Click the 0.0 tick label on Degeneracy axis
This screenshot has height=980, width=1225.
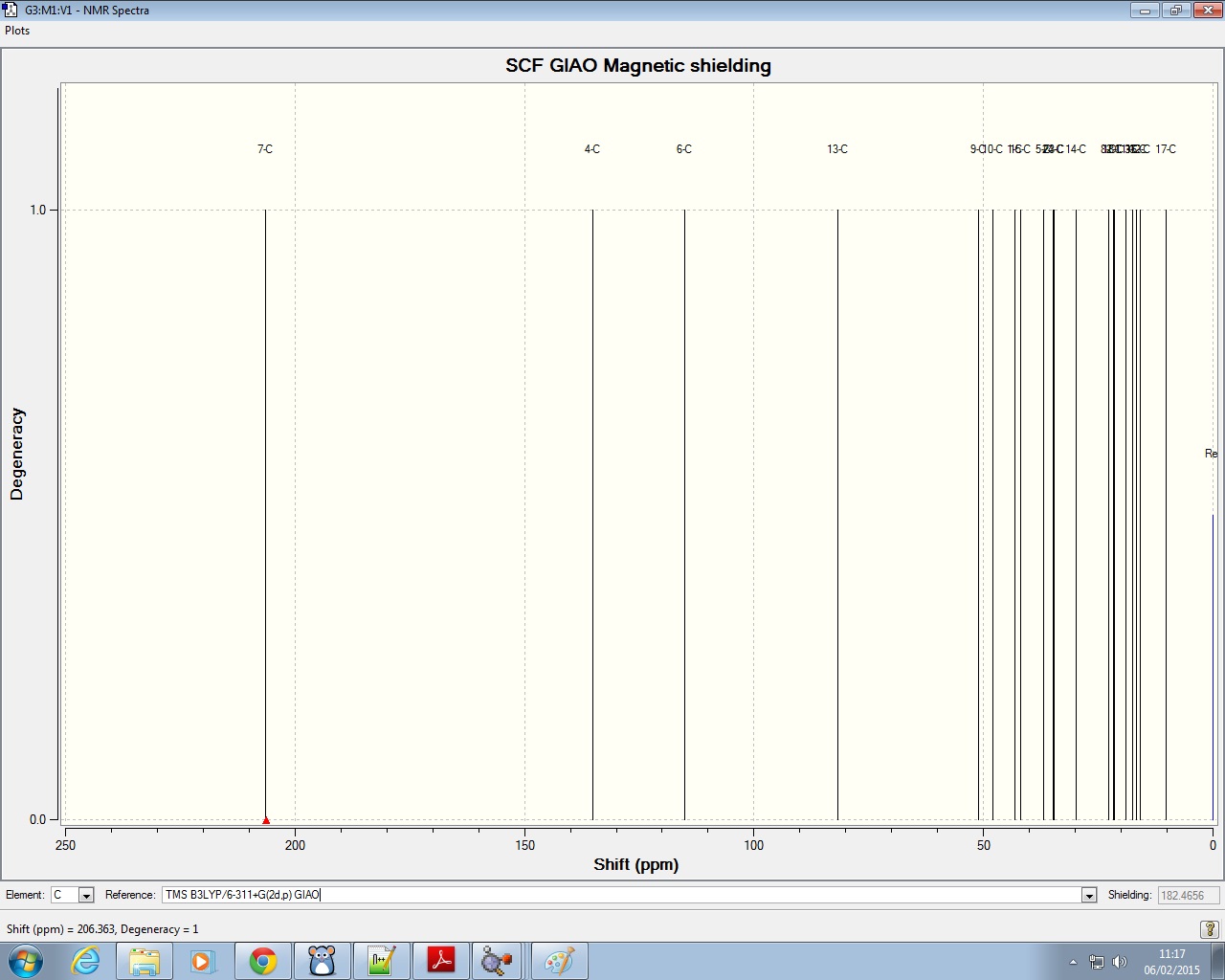(x=38, y=819)
